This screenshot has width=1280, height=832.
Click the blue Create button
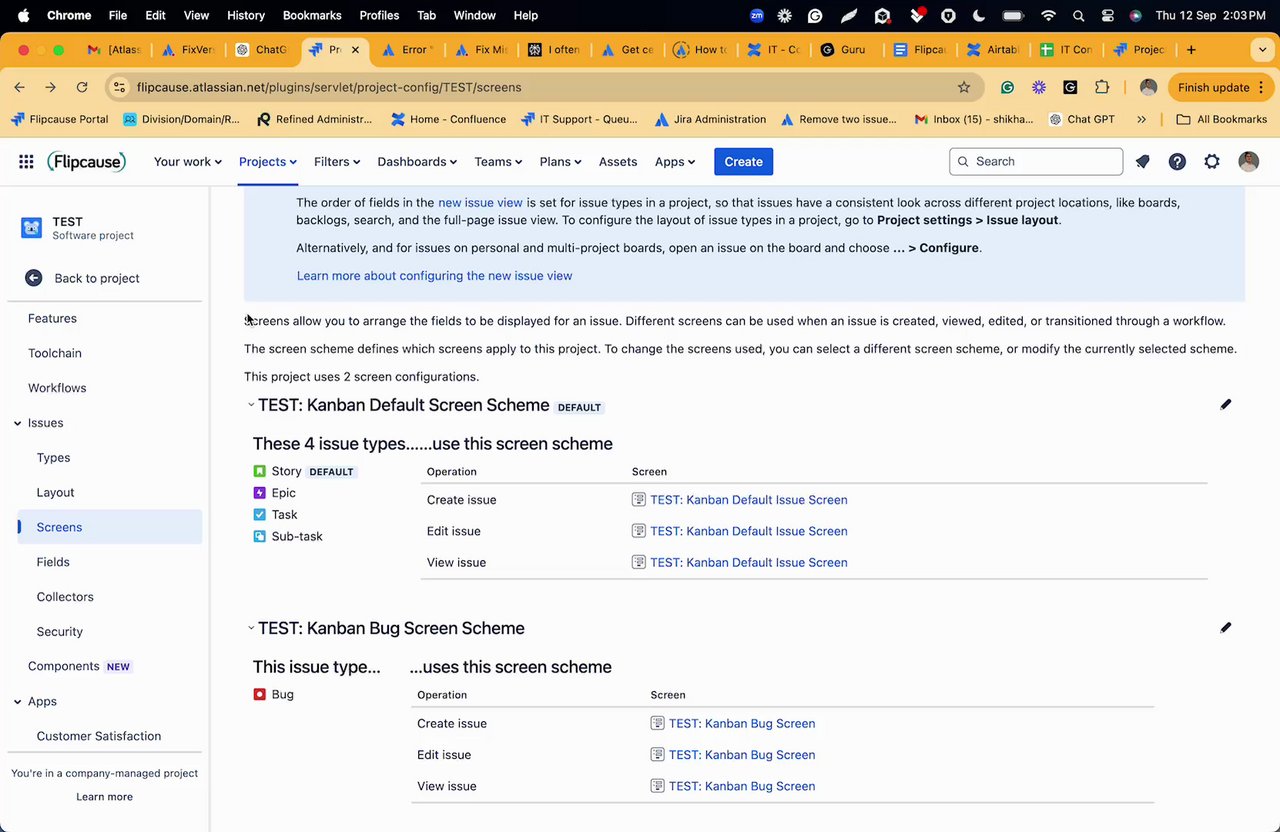click(743, 162)
